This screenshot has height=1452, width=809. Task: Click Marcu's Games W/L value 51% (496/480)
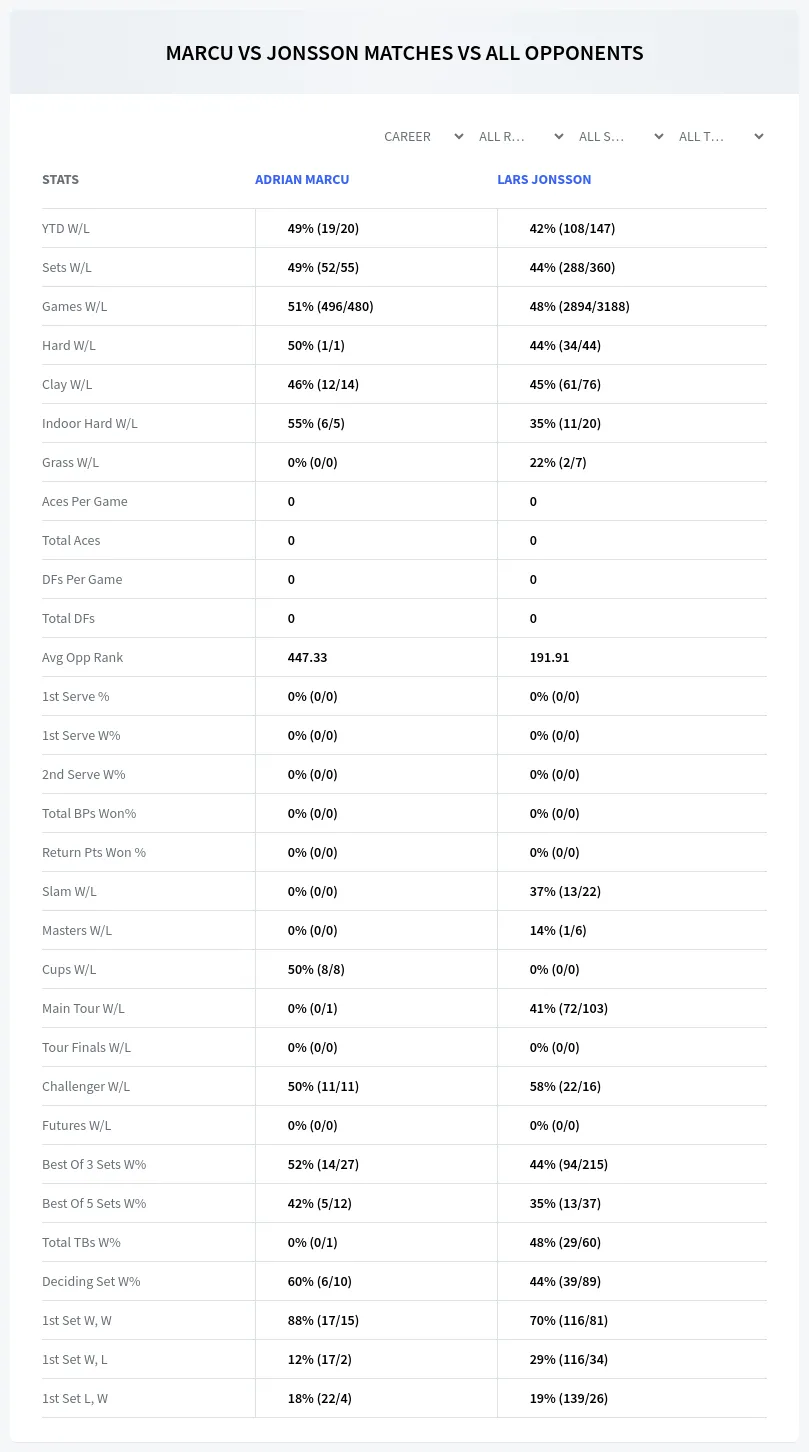(330, 306)
